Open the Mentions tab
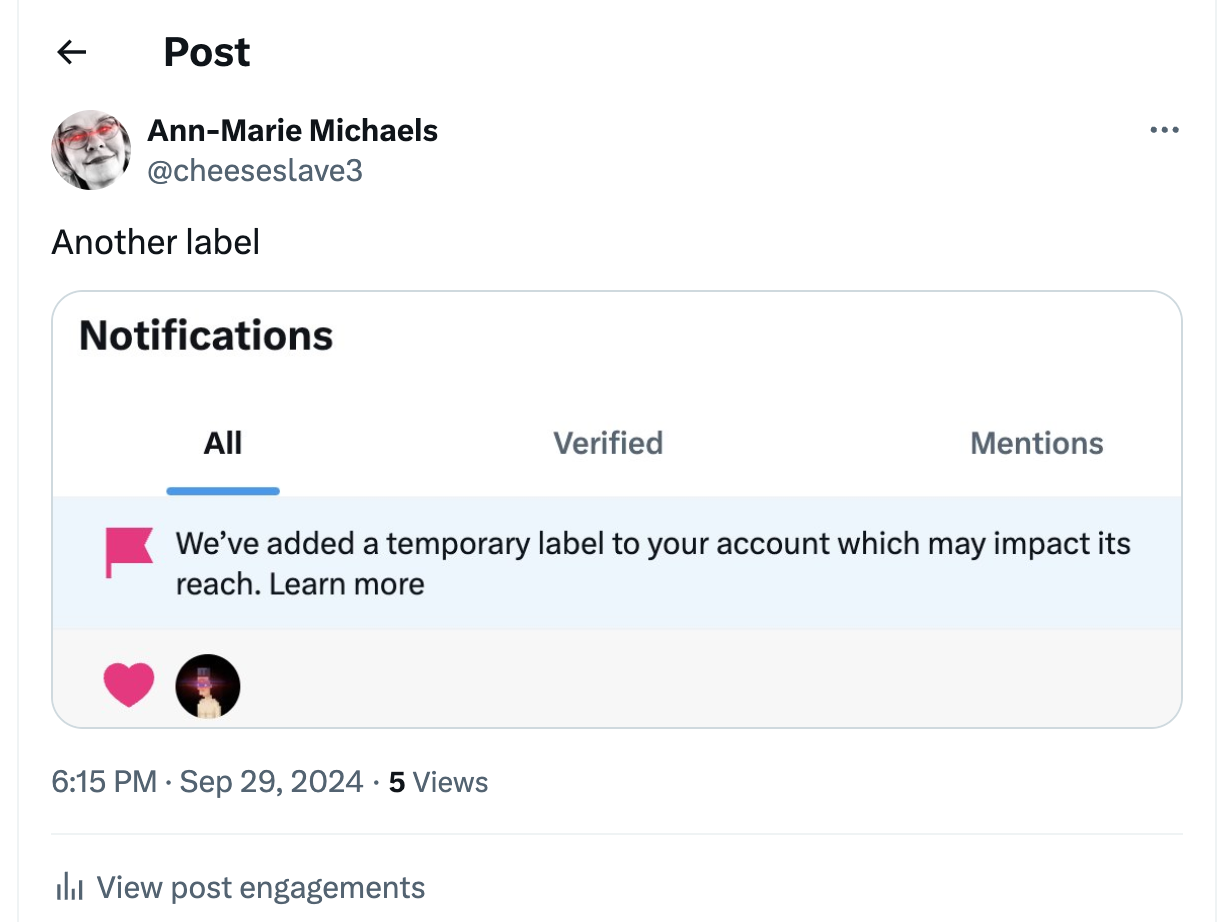The height and width of the screenshot is (922, 1228). click(1036, 443)
